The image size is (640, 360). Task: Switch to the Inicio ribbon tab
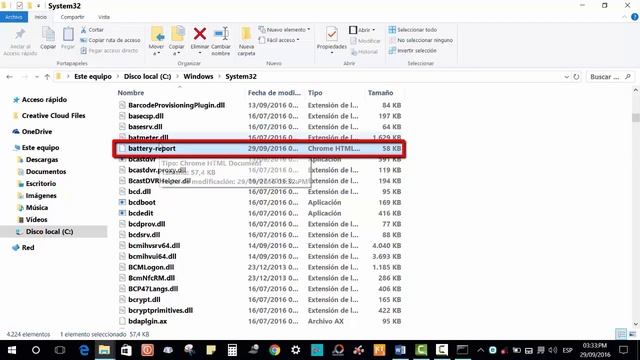40,17
